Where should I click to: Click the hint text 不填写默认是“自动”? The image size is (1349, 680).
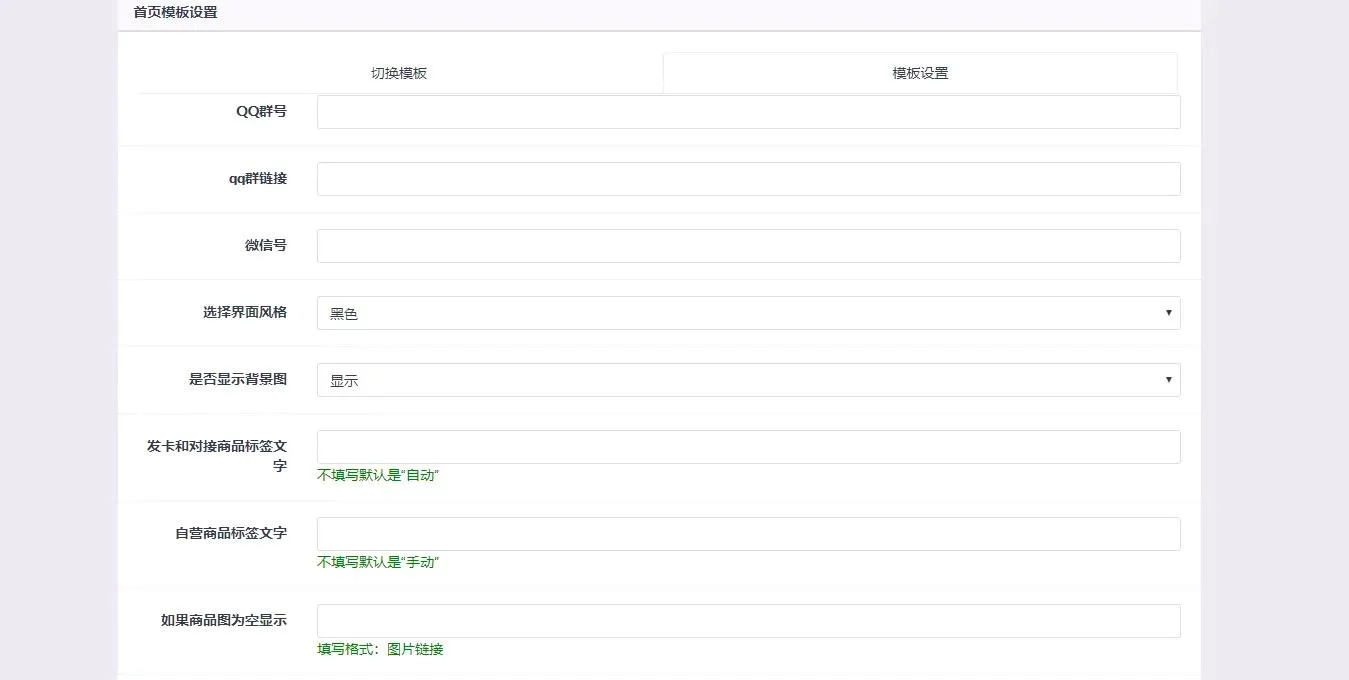[x=378, y=475]
